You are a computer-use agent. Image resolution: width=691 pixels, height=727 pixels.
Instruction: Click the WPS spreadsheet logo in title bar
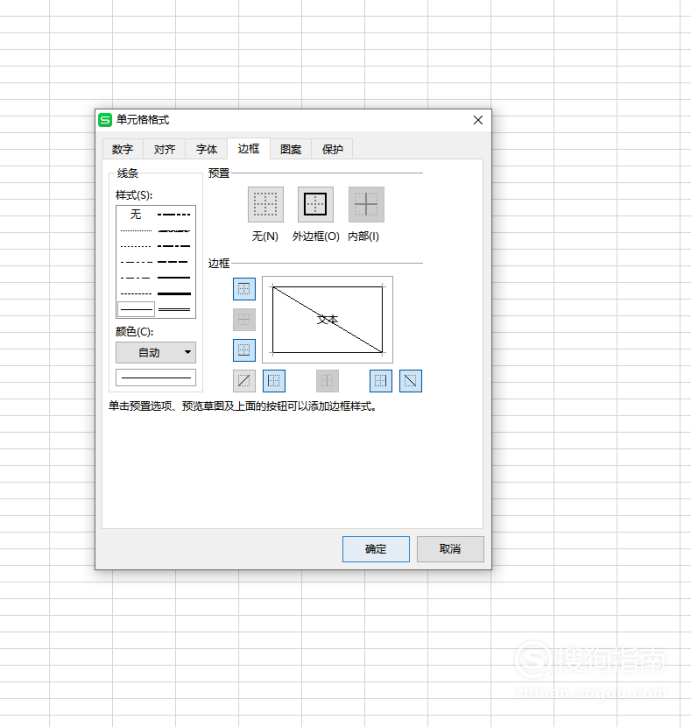[x=105, y=120]
